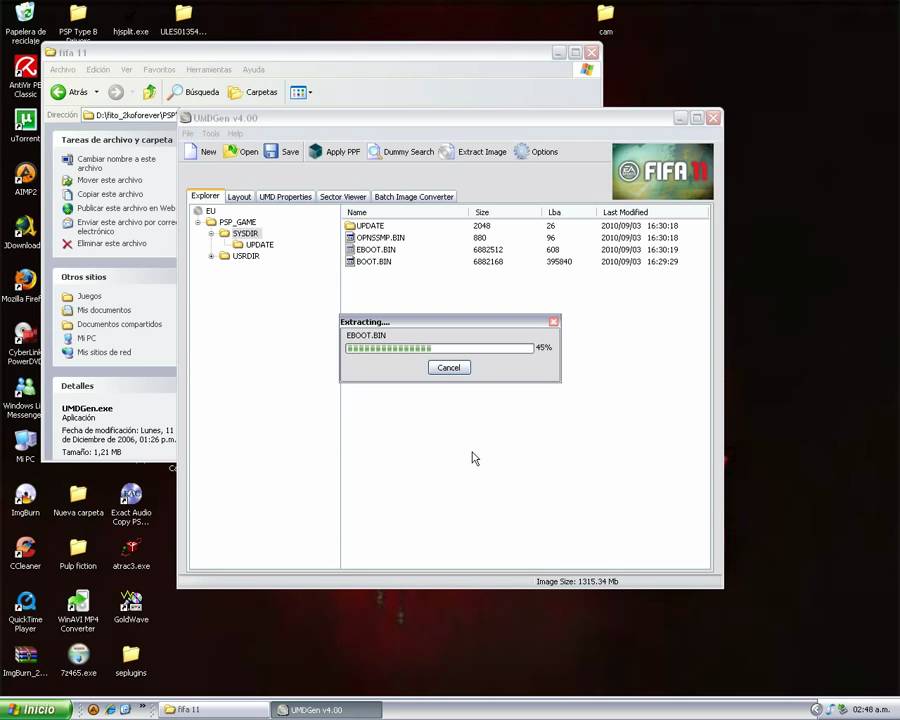The height and width of the screenshot is (720, 900).
Task: Click the FIFA 11 cover thumbnail
Action: [x=662, y=171]
